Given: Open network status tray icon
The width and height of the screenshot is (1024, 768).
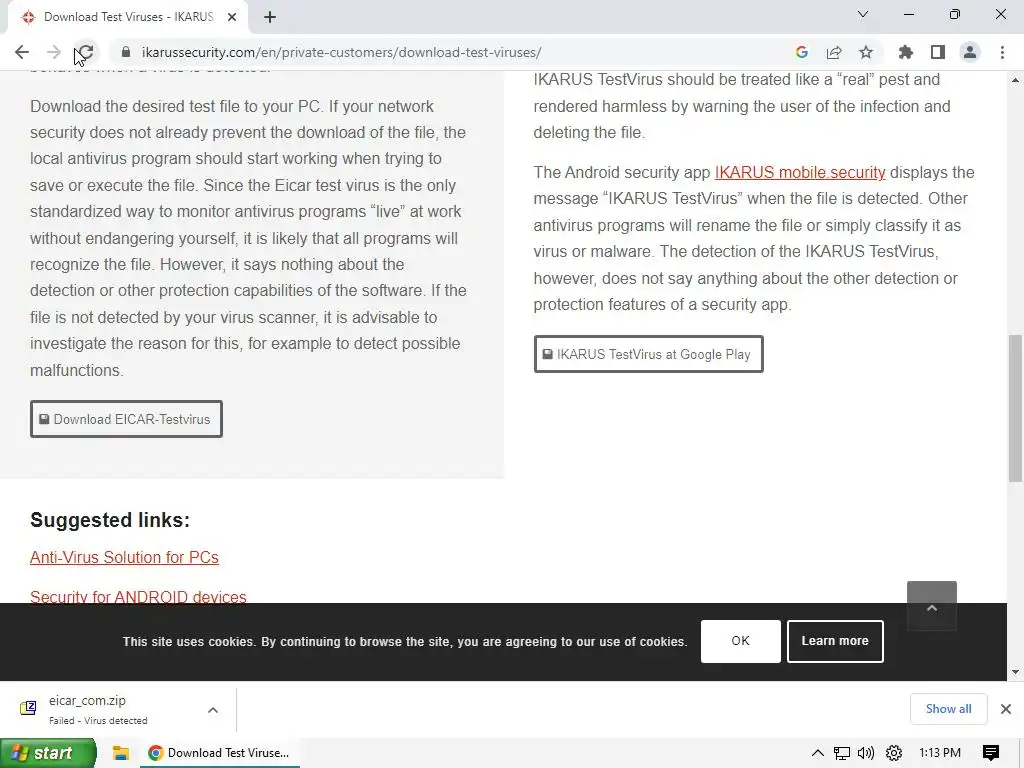Looking at the screenshot, I should (x=842, y=753).
